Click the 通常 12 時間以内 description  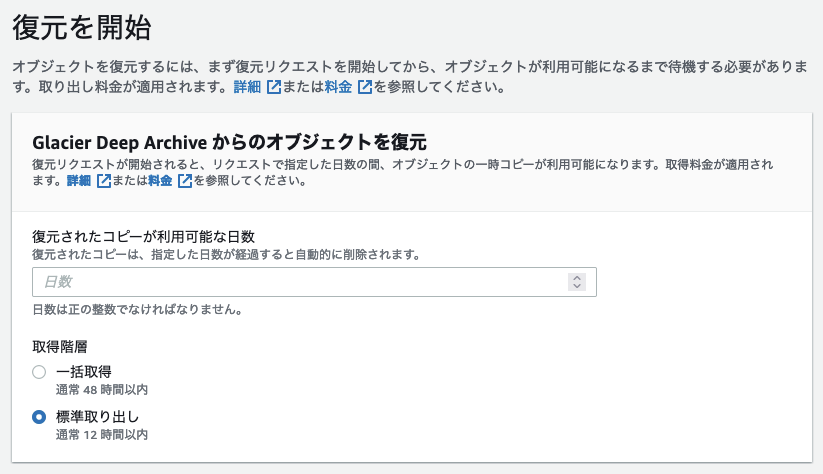tap(102, 435)
